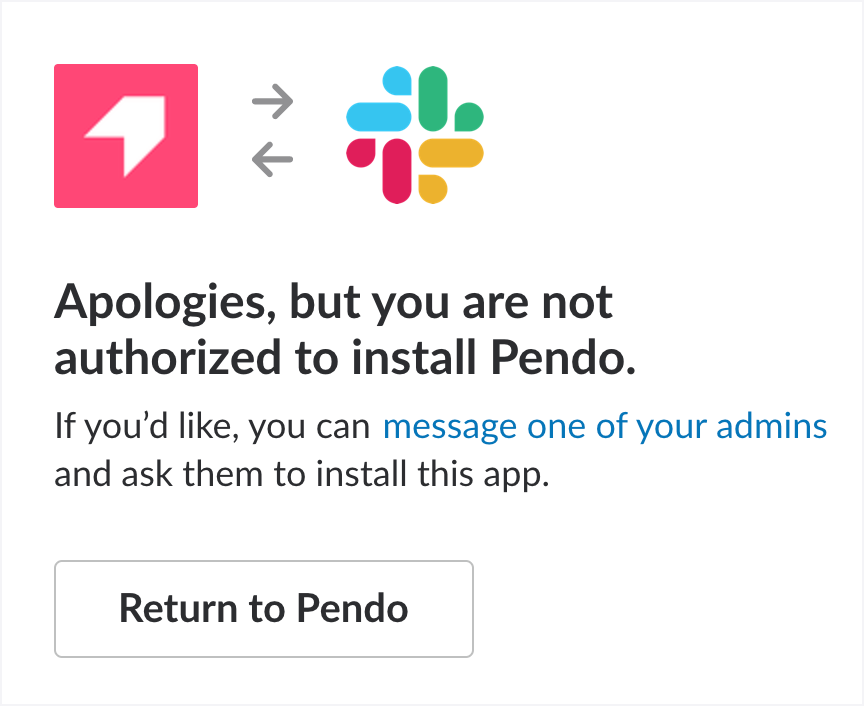
Task: Click the 'If you'd like, you can' text
Action: pos(212,426)
